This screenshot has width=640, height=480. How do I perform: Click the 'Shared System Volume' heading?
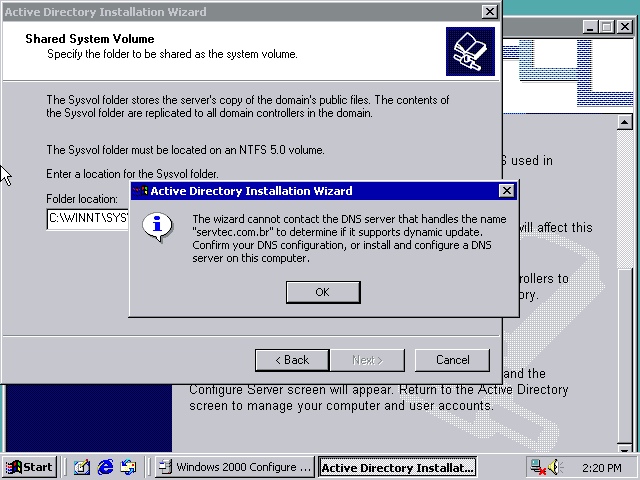click(90, 39)
